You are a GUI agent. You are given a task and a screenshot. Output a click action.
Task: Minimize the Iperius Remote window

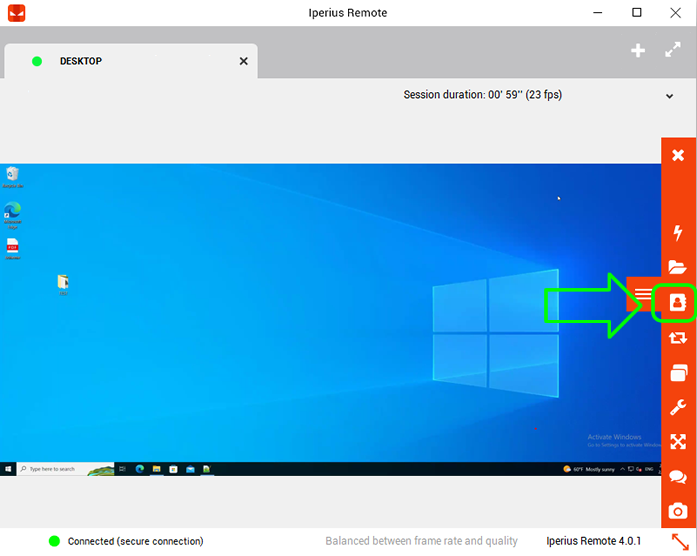tap(598, 13)
